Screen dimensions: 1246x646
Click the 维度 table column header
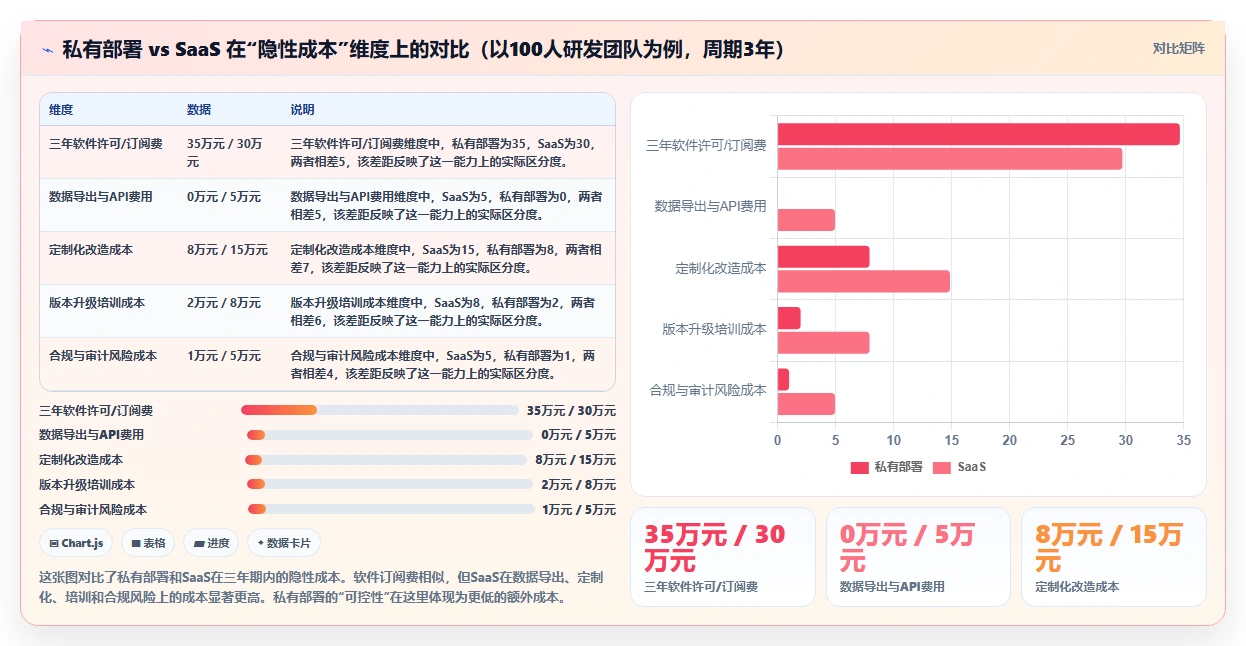61,109
